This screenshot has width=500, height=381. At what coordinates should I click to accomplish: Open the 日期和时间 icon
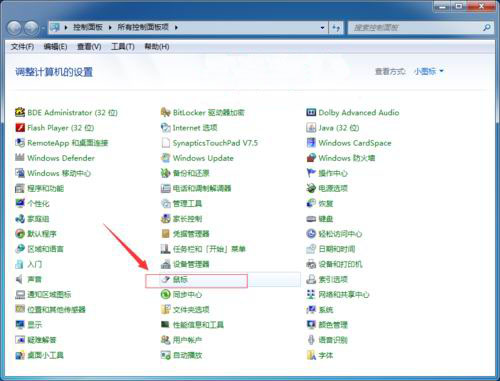coord(311,249)
